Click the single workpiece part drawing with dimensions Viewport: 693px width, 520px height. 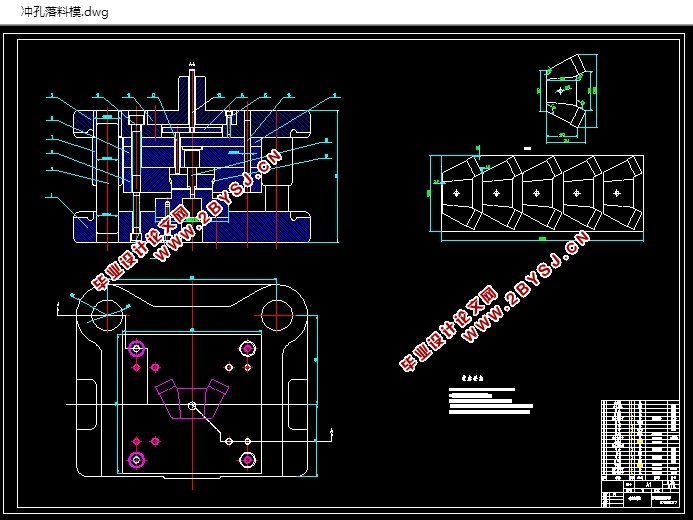[568, 98]
